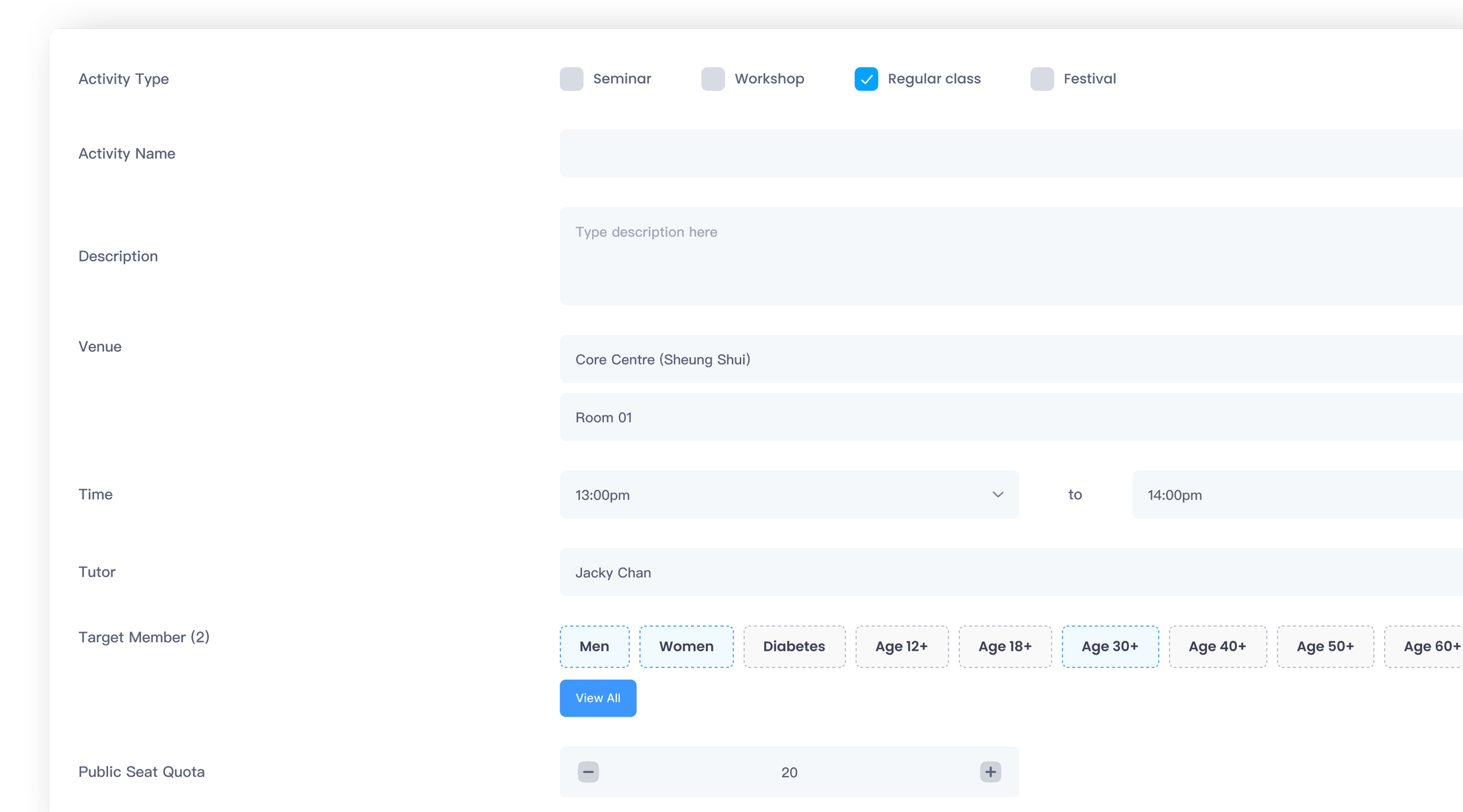The image size is (1463, 812).
Task: Deselect the Men target tag
Action: tap(594, 646)
